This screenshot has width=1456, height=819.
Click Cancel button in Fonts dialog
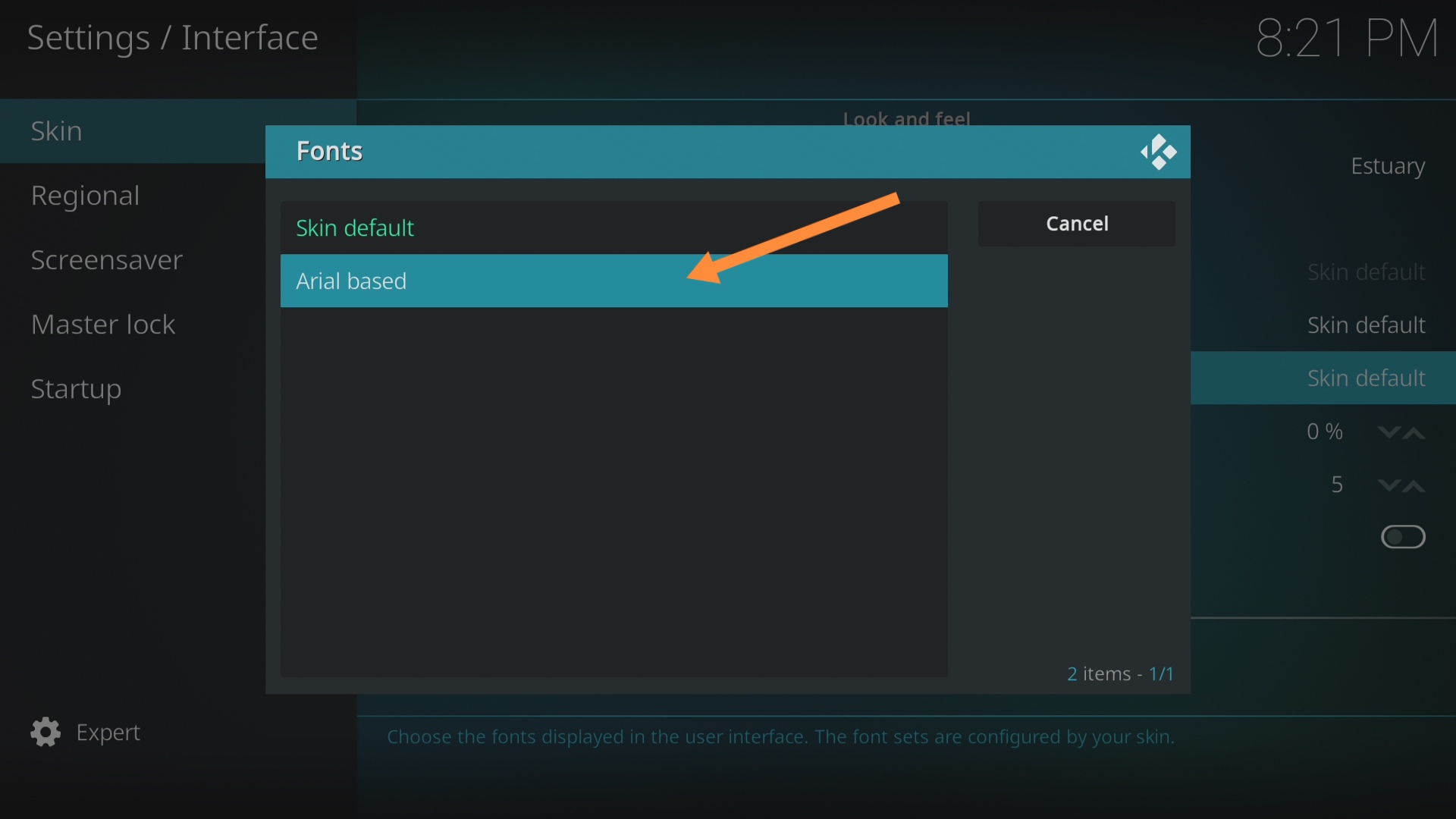pos(1076,222)
